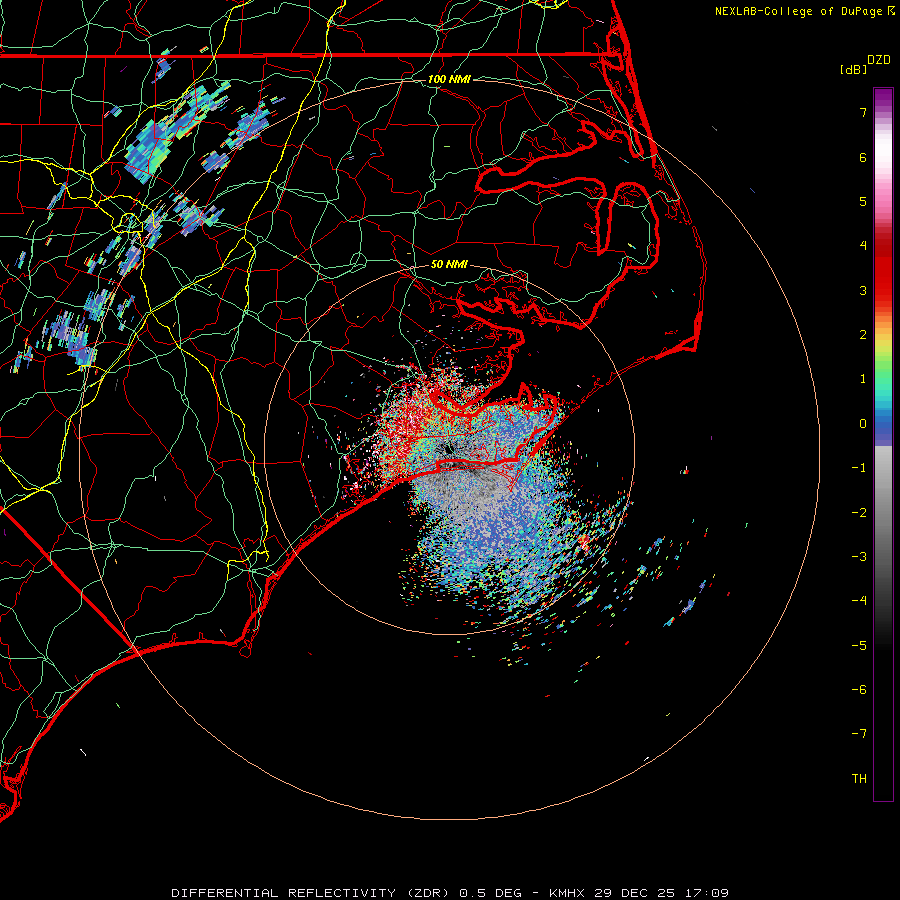Screen dimensions: 900x900
Task: Click the 1 value on color scale
Action: point(863,379)
